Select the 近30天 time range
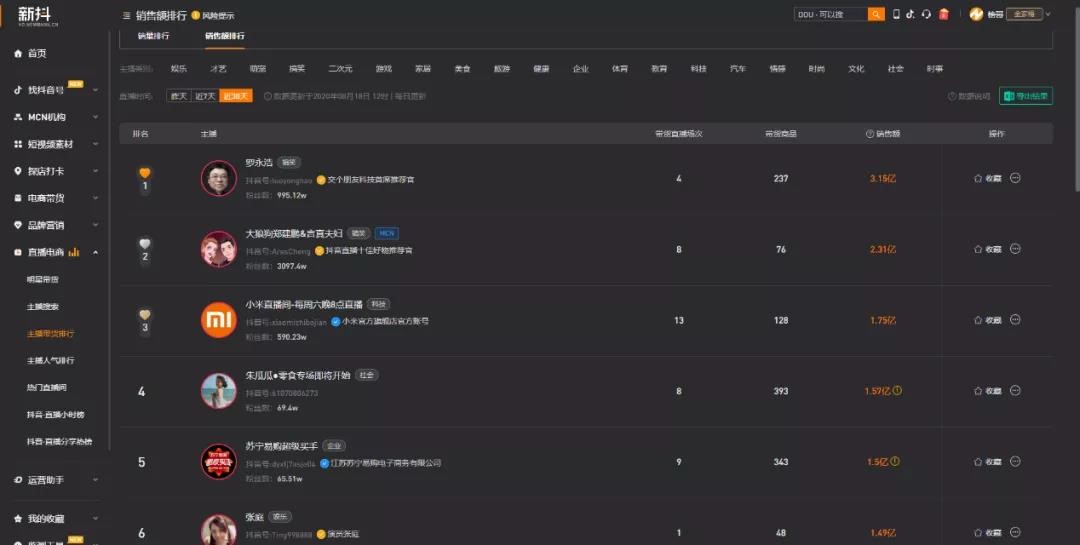 pyautogui.click(x=236, y=96)
